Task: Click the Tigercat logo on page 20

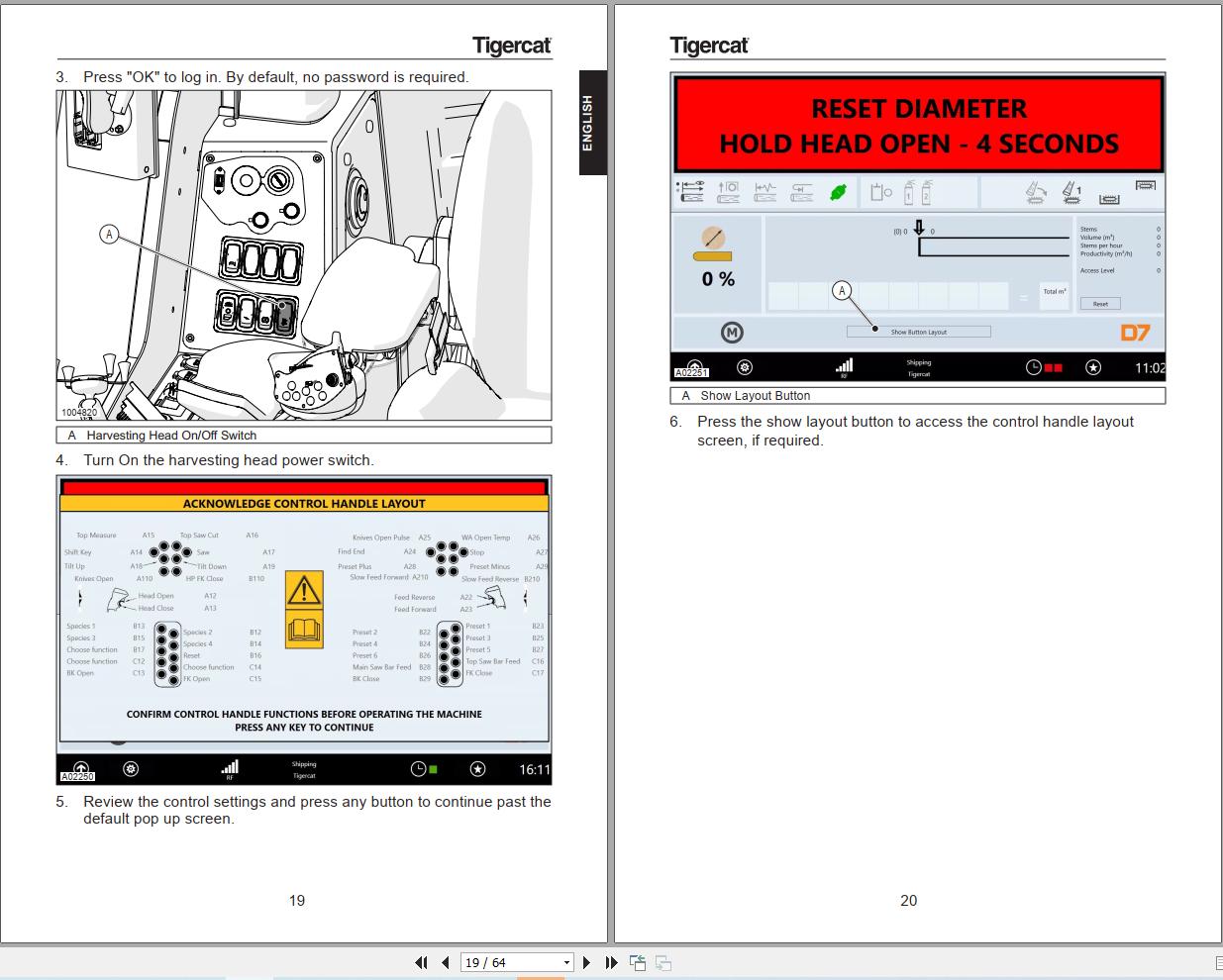Action: point(709,46)
